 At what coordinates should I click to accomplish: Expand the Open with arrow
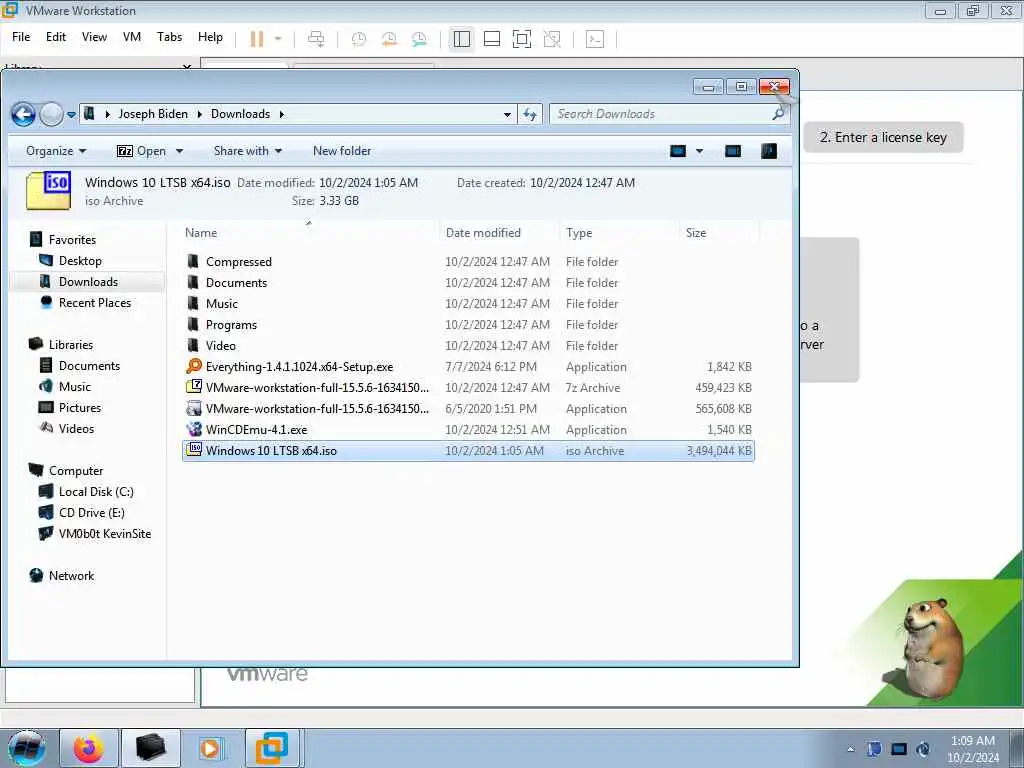(x=180, y=151)
